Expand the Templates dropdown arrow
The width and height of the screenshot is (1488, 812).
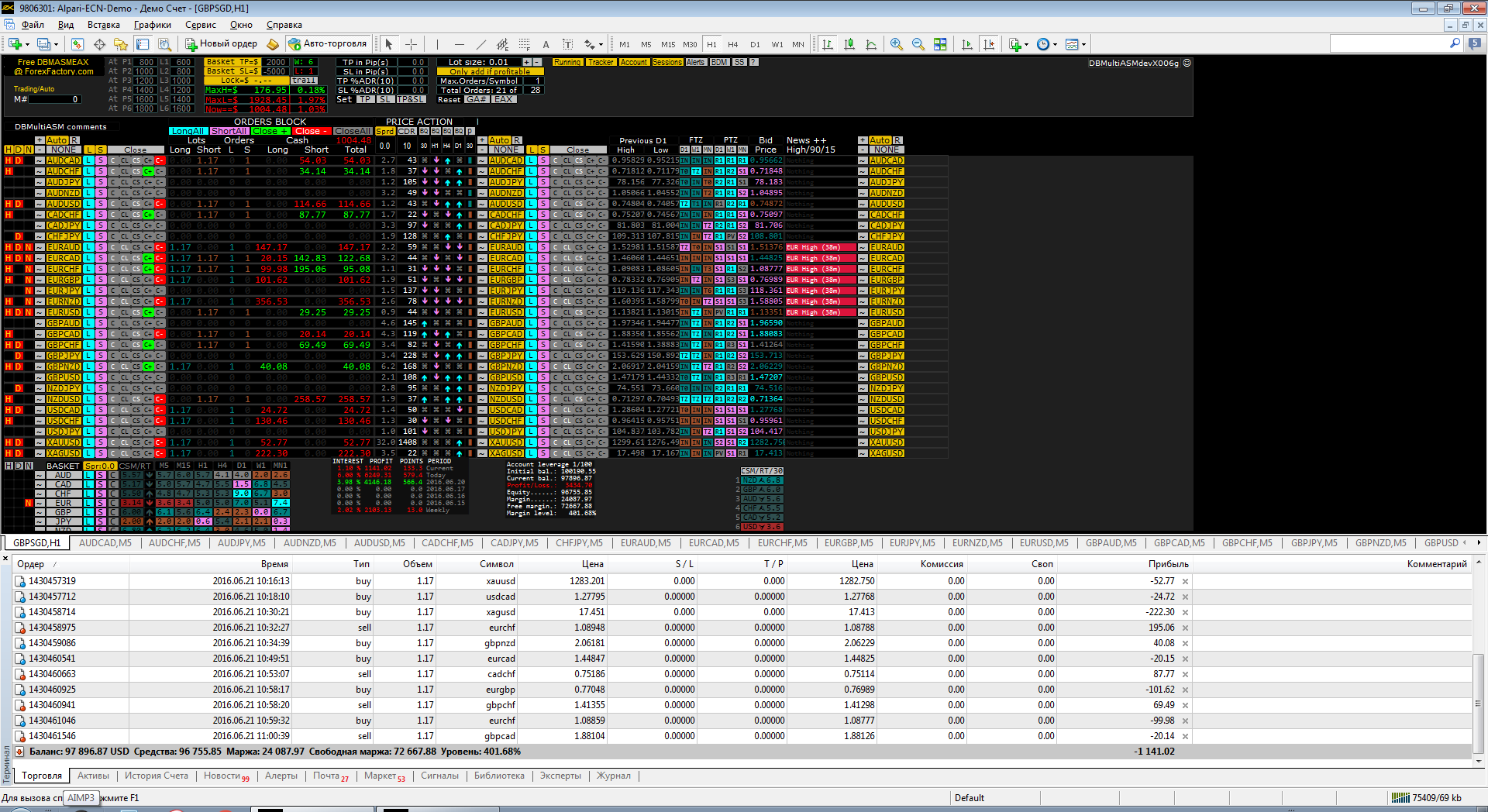[1083, 44]
